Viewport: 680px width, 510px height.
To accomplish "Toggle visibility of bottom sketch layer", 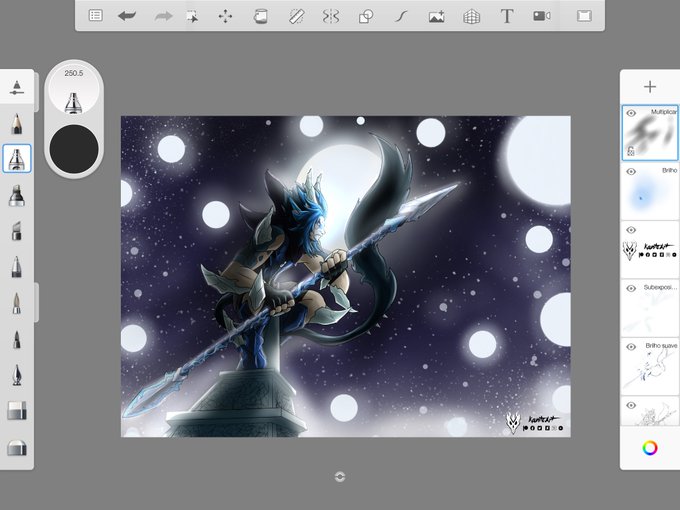I will pyautogui.click(x=631, y=405).
